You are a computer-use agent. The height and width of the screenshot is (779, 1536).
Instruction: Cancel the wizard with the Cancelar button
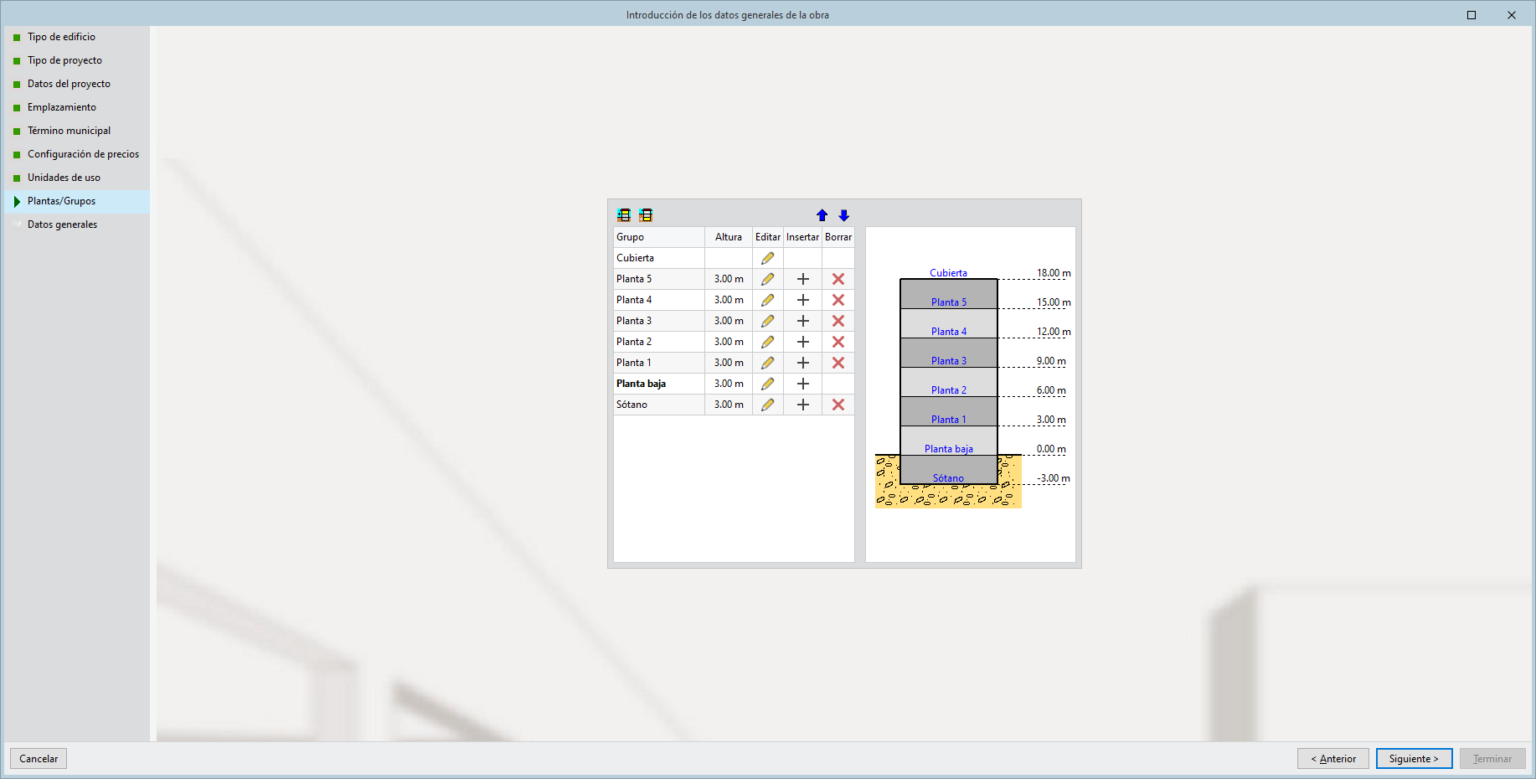point(37,758)
